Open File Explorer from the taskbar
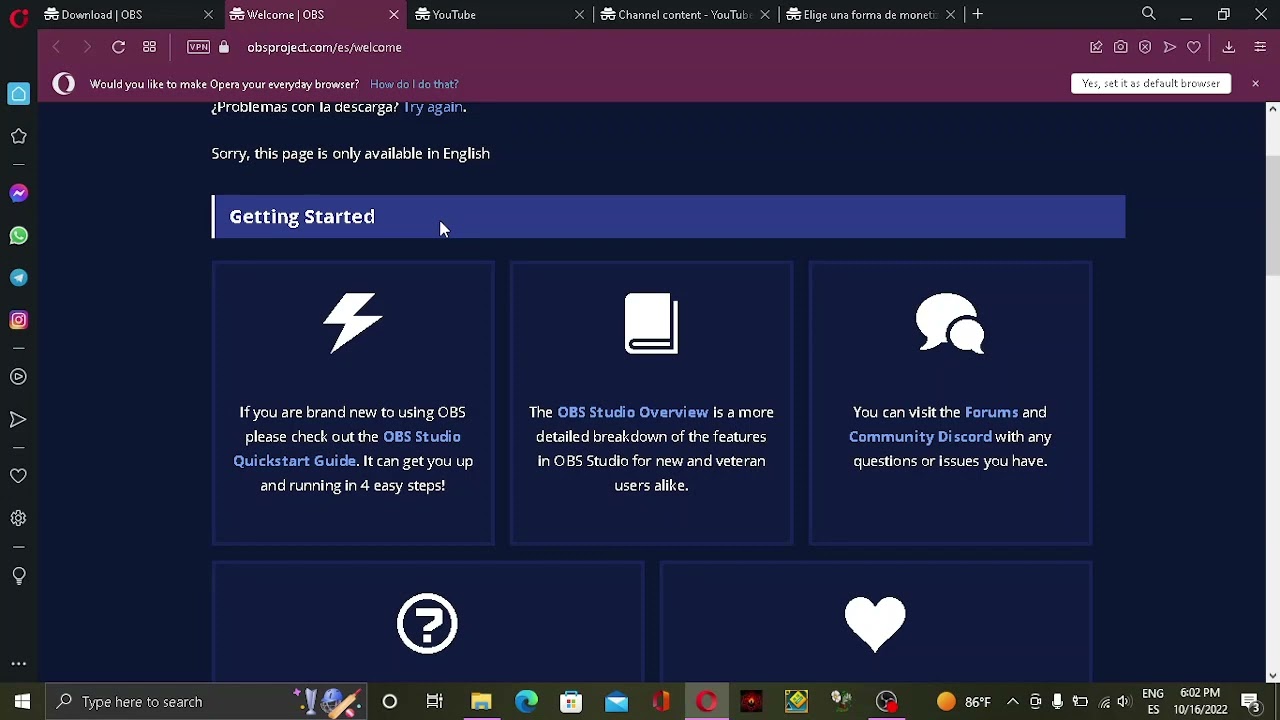 tap(481, 702)
